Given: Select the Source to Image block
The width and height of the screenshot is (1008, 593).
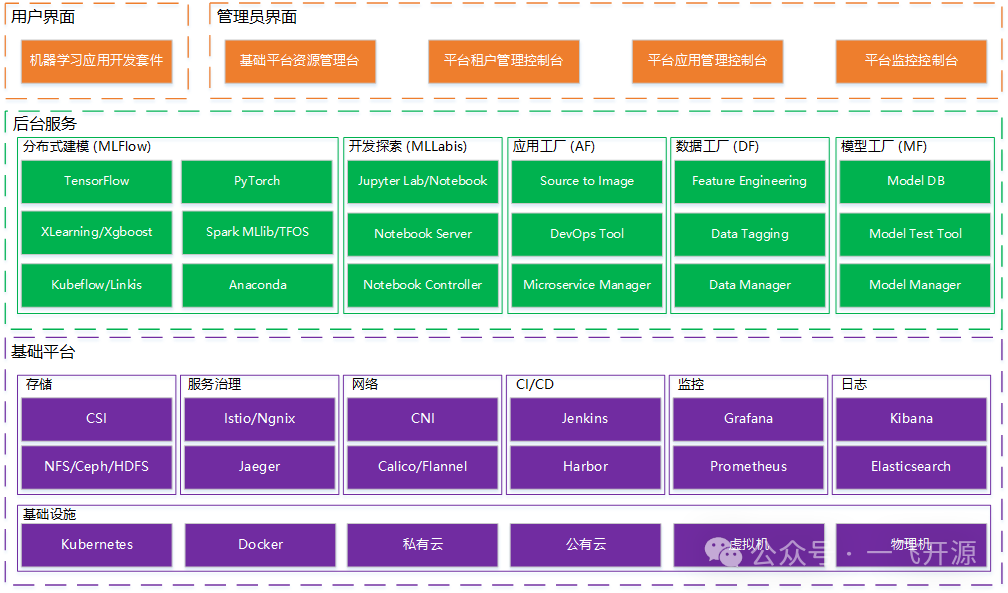Looking at the screenshot, I should tap(587, 181).
